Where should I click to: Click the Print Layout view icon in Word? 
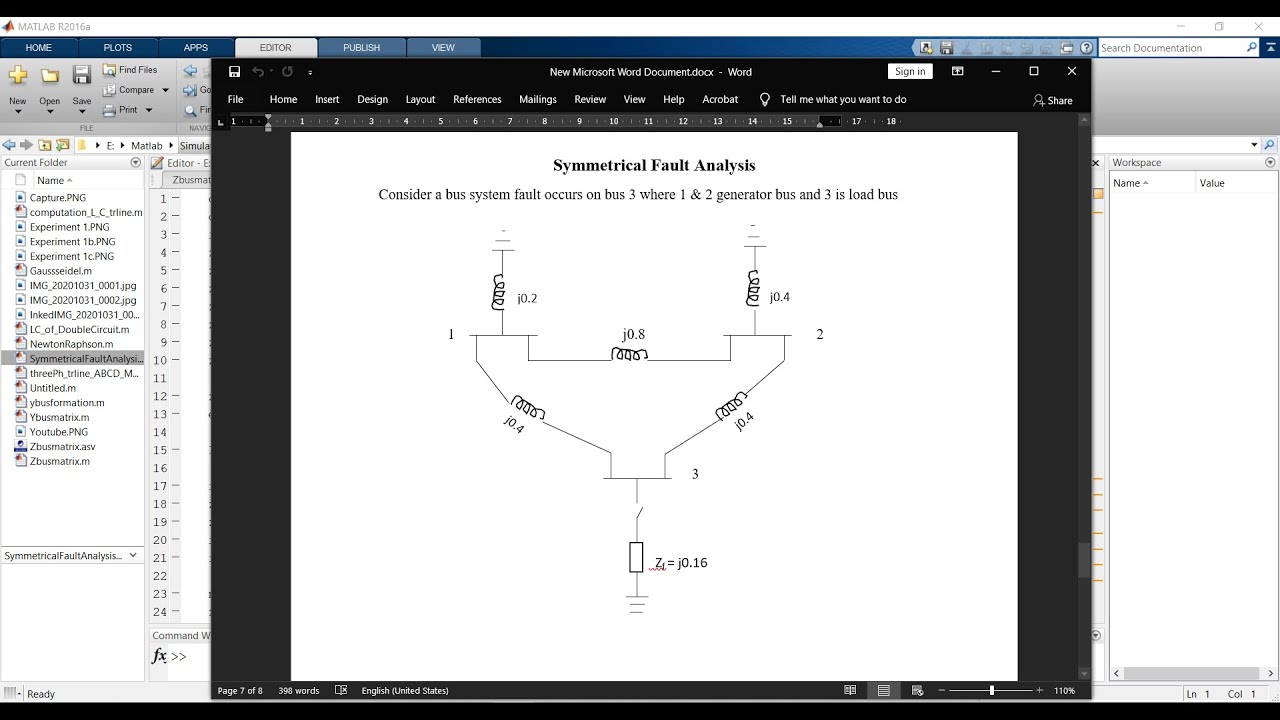pos(884,691)
